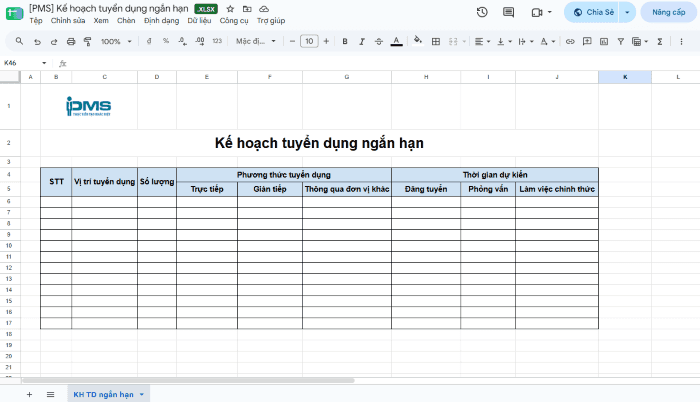Redo the last action
The image size is (700, 402).
(54, 42)
